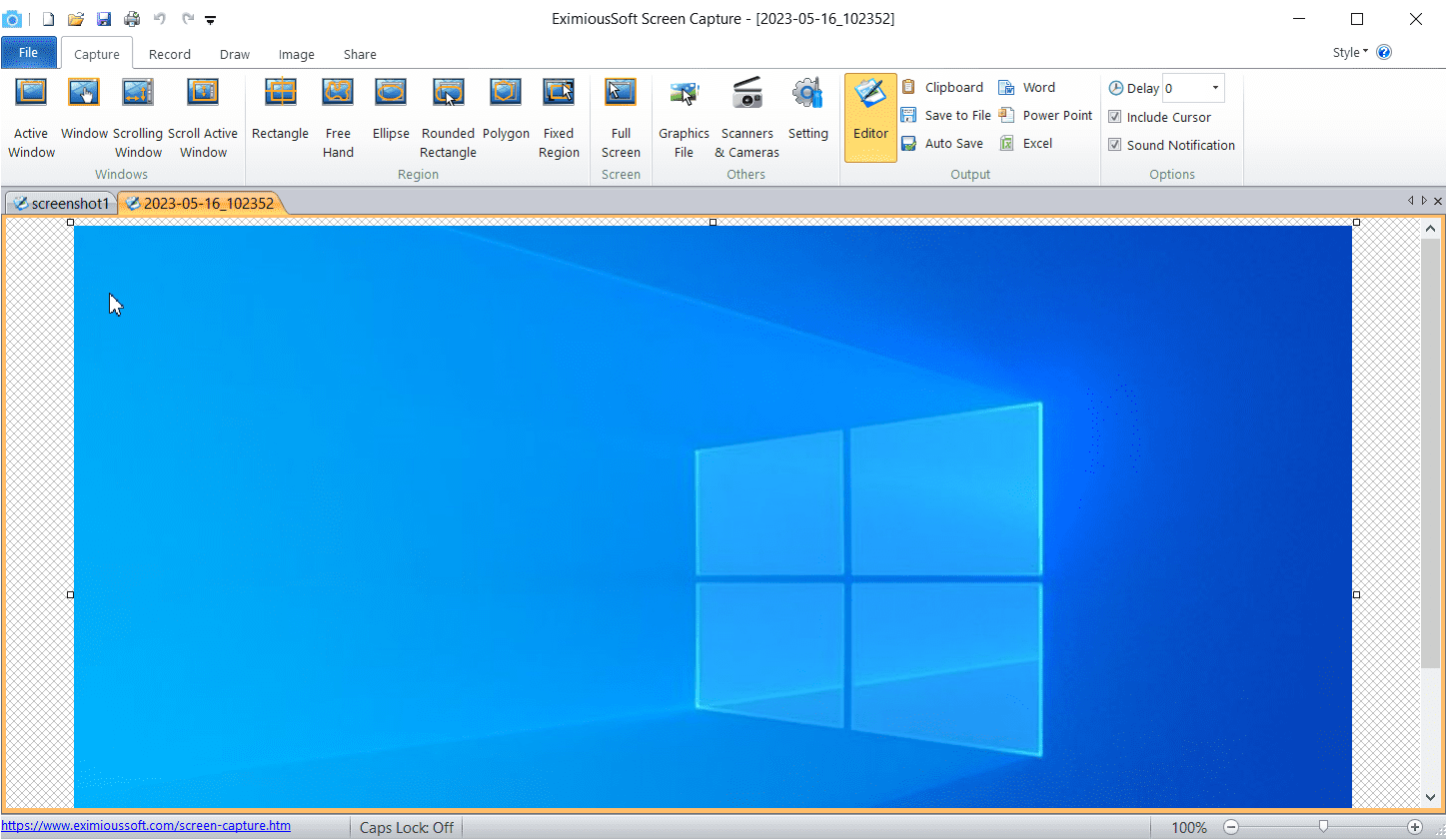Screen dimensions: 1447x840
Task: Uncheck the Include Cursor checkbox
Action: [x=1115, y=117]
